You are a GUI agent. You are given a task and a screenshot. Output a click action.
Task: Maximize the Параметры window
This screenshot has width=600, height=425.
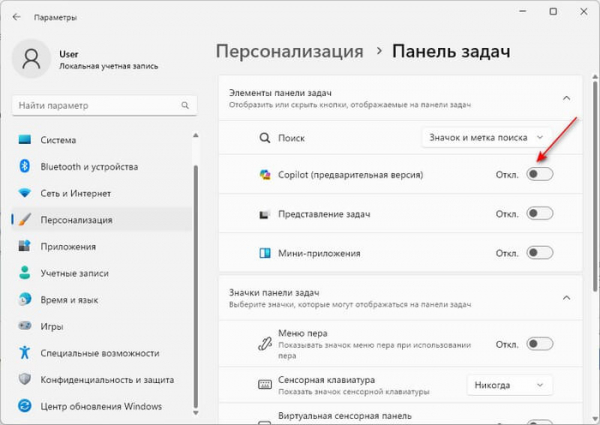[x=553, y=11]
